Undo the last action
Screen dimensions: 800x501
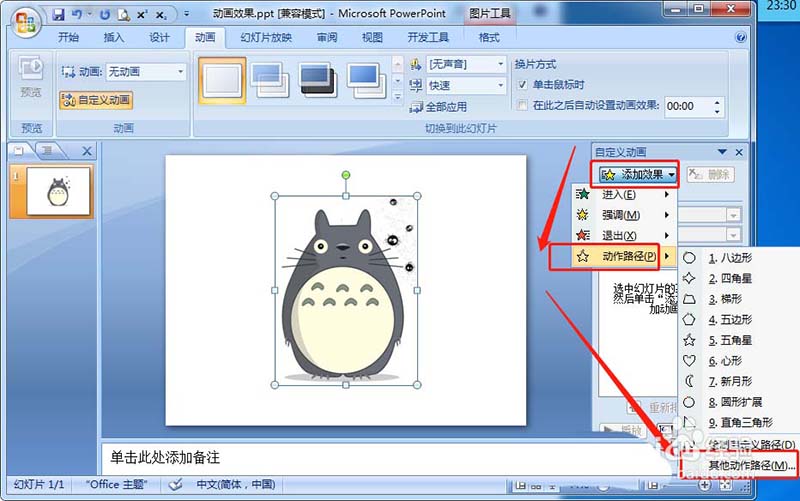pos(77,14)
